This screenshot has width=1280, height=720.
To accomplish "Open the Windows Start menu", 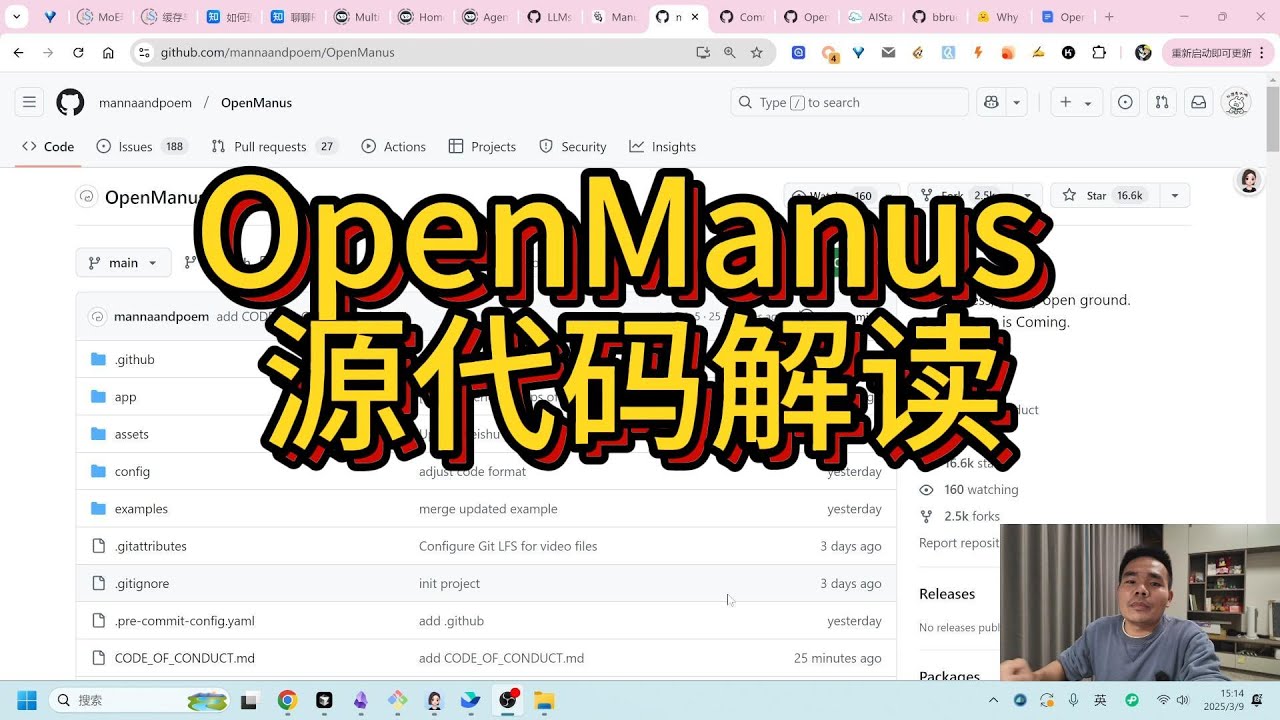I will [x=27, y=700].
